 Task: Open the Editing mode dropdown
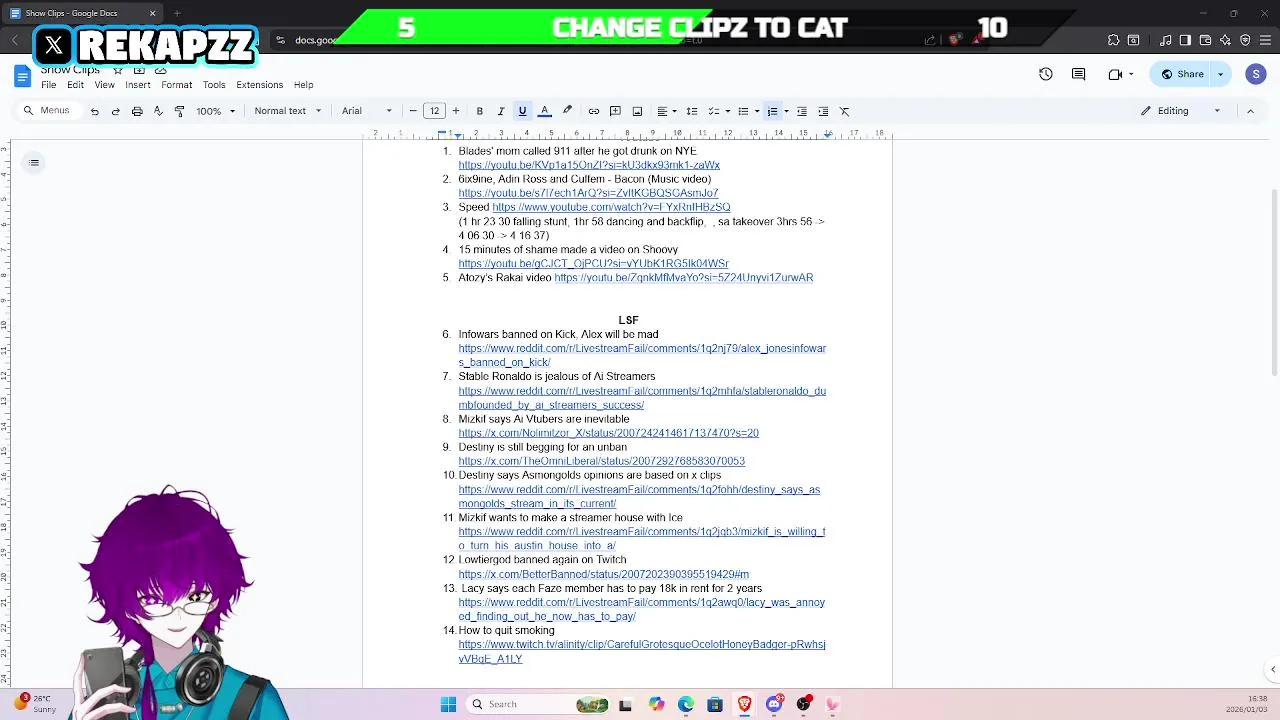1181,111
